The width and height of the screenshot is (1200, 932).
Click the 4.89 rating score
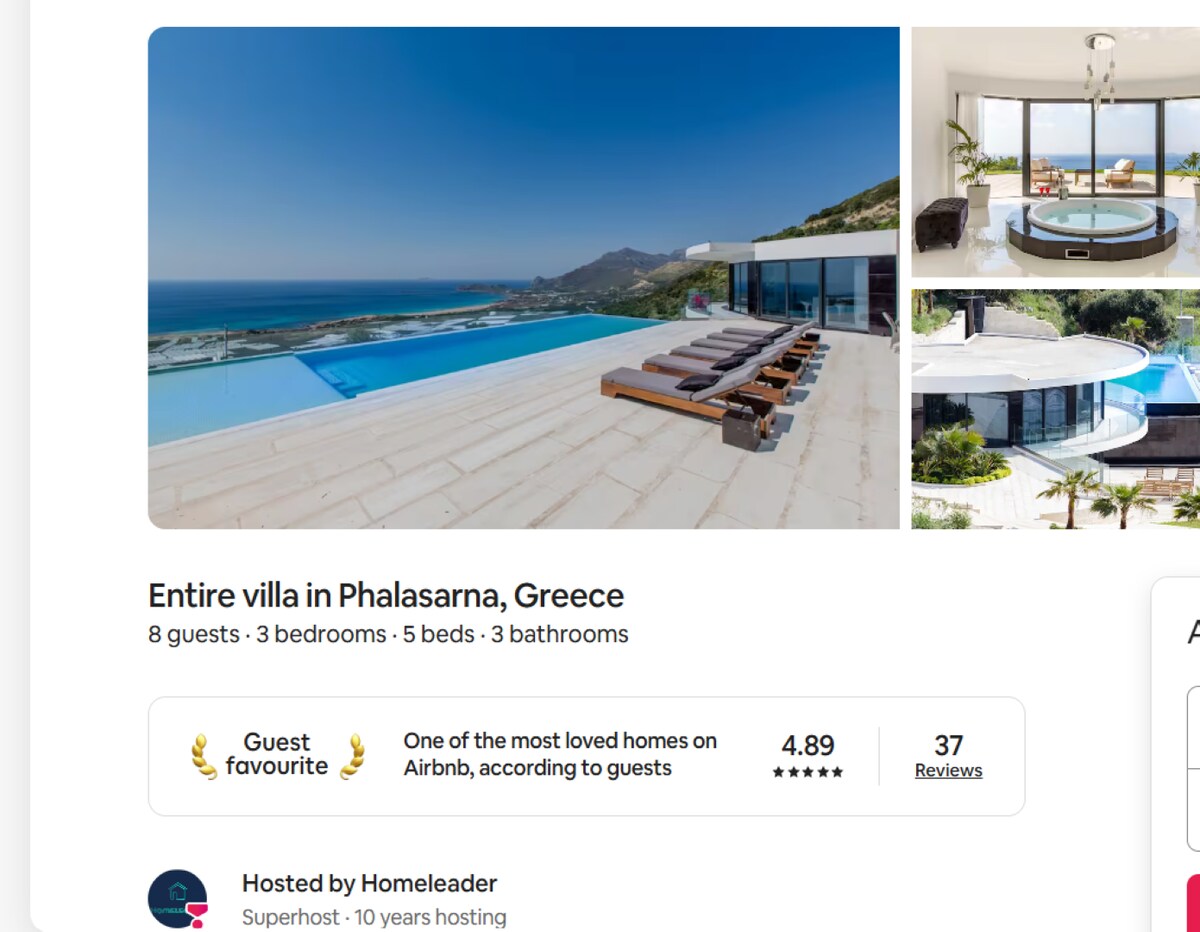[x=808, y=746]
